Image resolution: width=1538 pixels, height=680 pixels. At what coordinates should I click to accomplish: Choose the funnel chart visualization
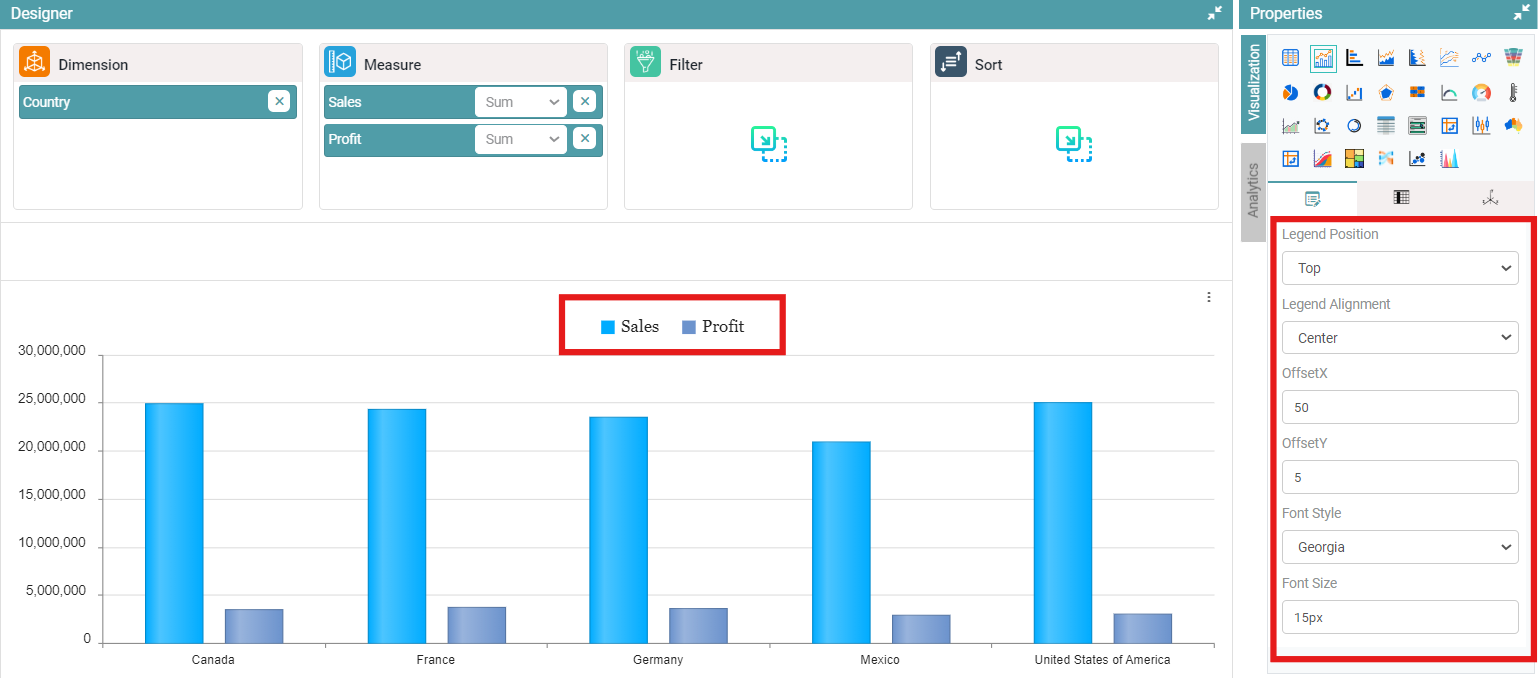pos(1513,58)
